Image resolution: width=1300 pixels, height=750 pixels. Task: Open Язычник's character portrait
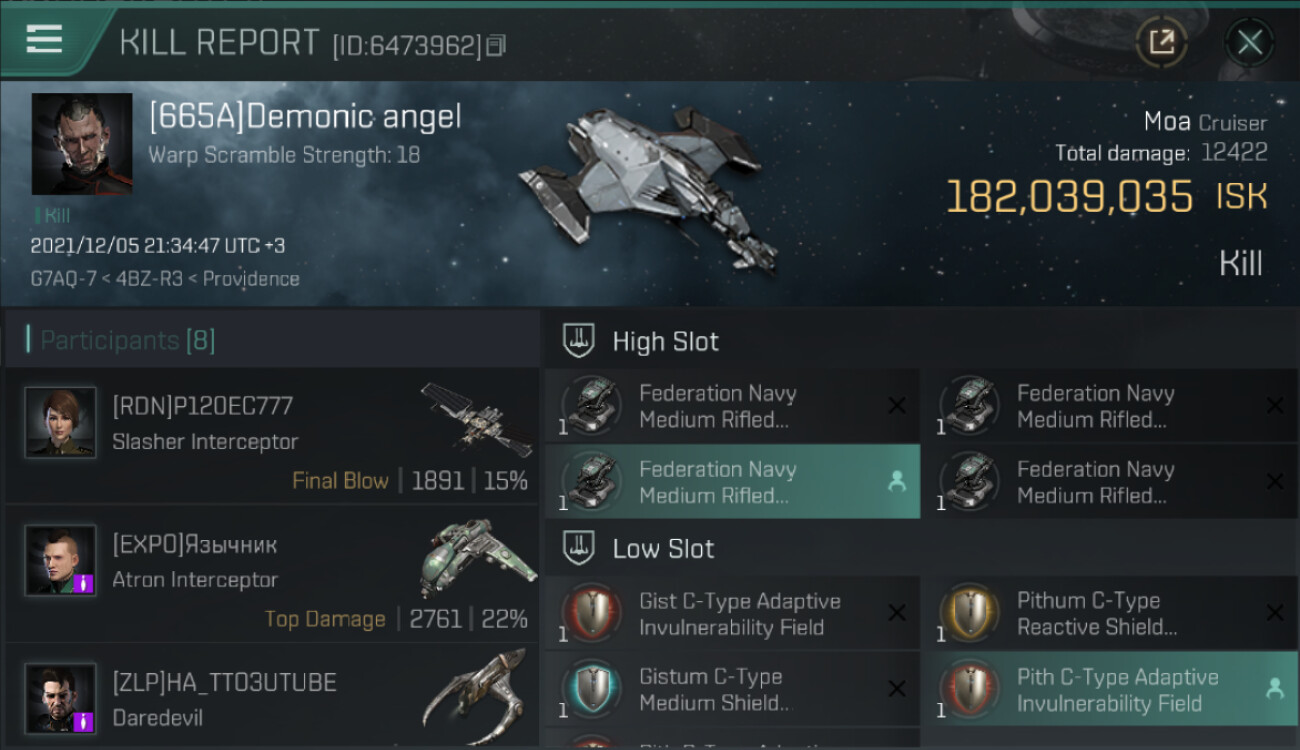tap(61, 560)
